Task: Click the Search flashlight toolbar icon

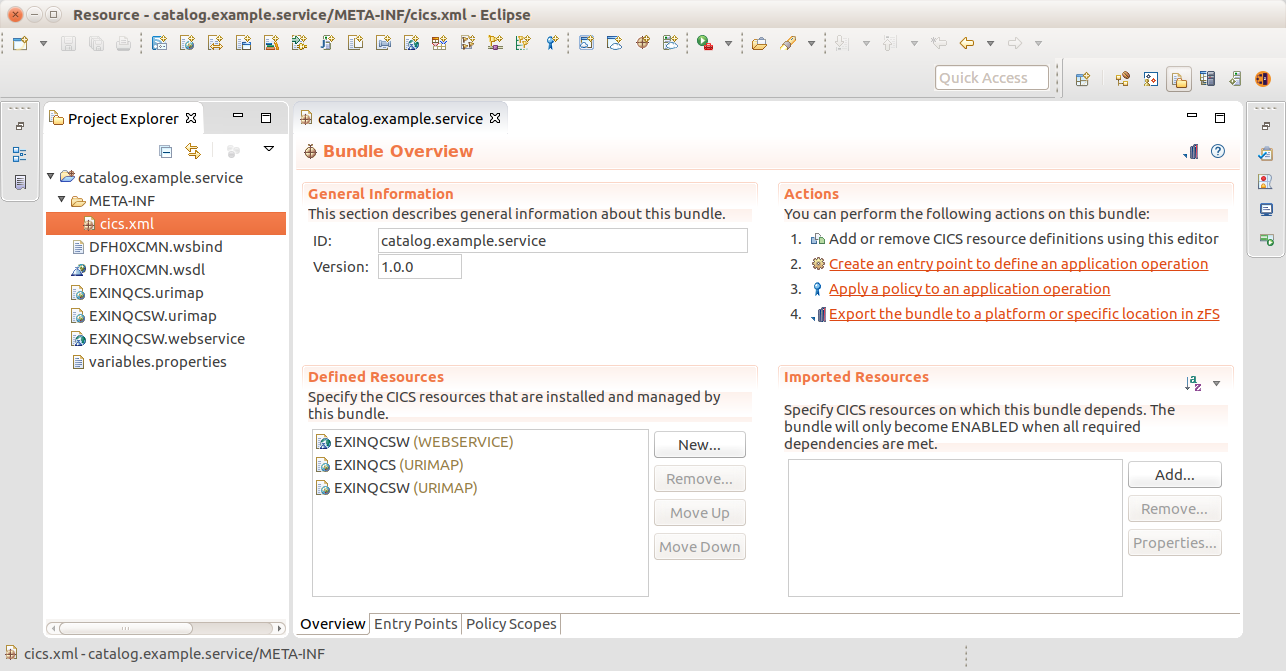Action: click(787, 43)
